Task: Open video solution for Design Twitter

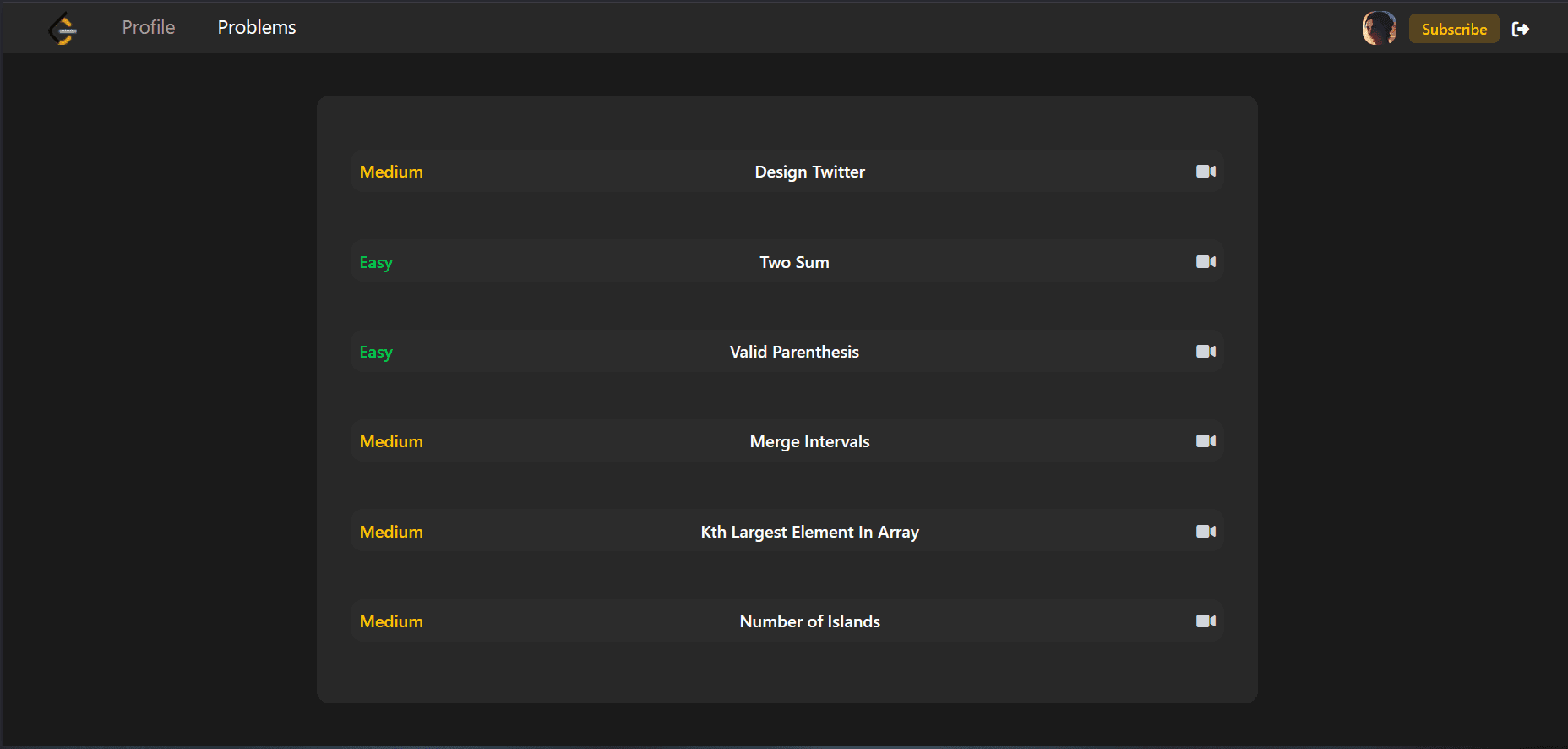Action: pos(1206,172)
